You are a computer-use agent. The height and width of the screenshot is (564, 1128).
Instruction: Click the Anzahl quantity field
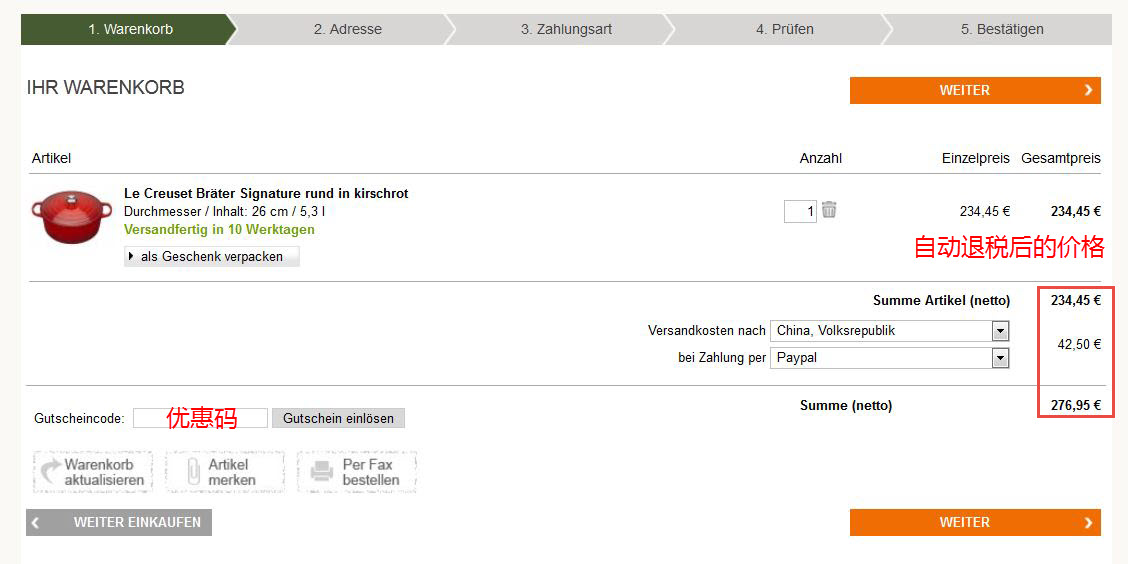[800, 212]
